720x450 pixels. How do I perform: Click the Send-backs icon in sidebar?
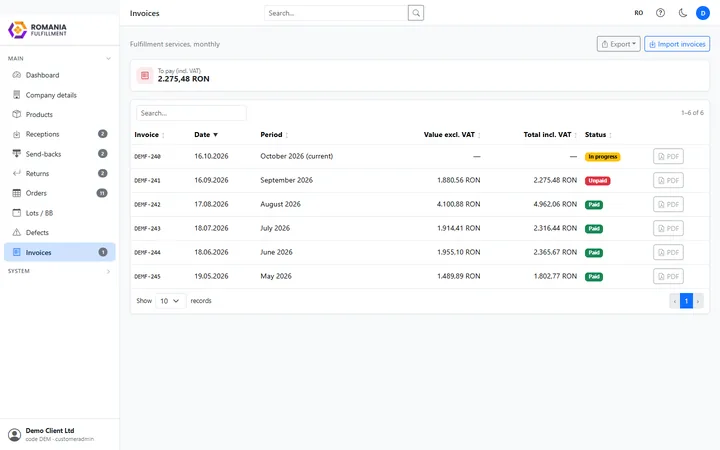(x=17, y=153)
